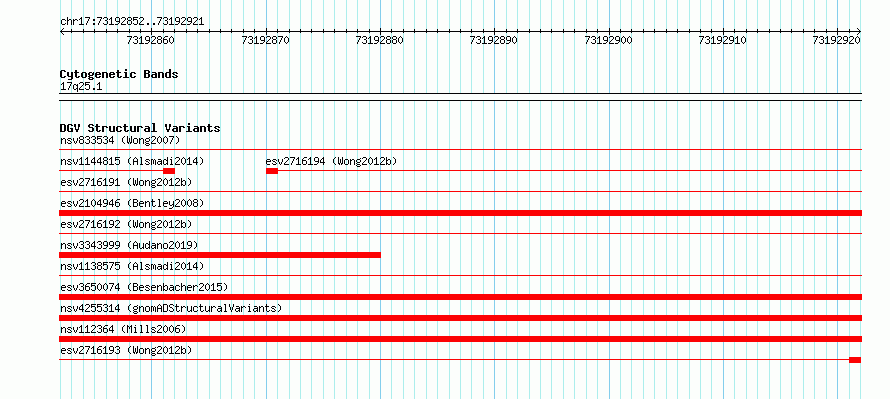
Task: Click ruler position 73192870
Action: (x=266, y=40)
